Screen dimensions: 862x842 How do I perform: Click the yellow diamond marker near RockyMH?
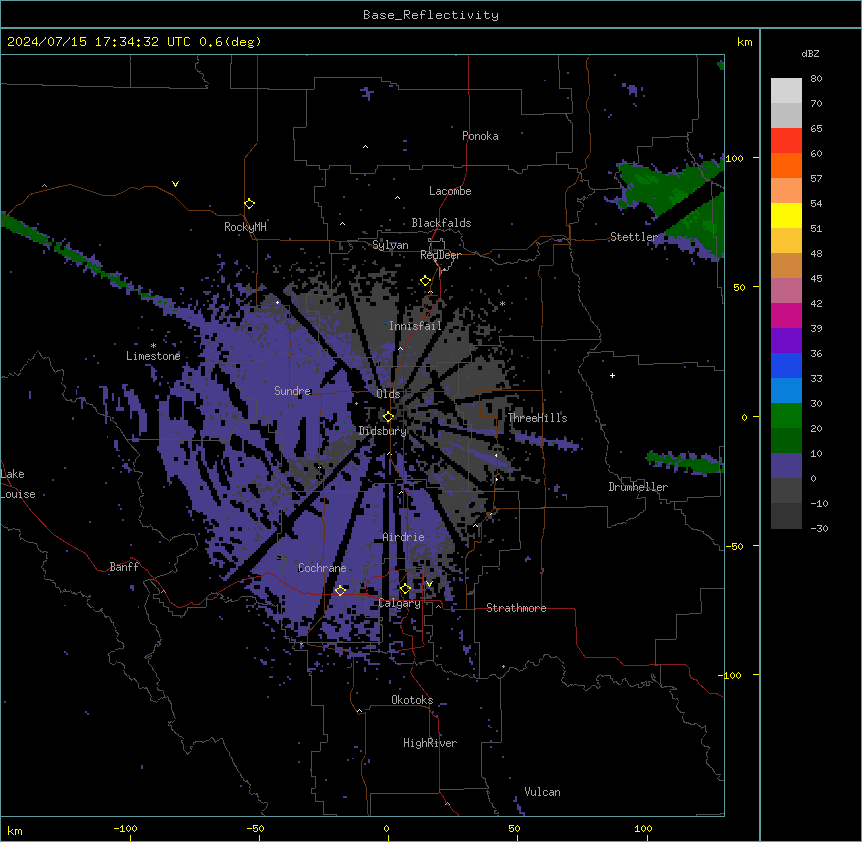coord(250,204)
